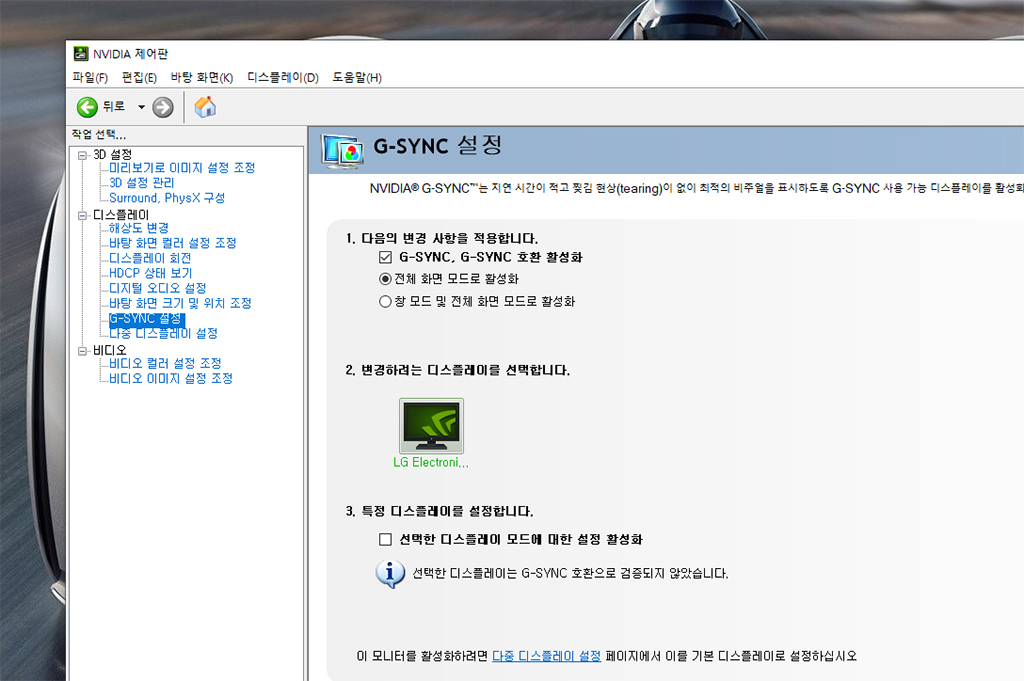
Task: Click the NVIDIA logo in title bar
Action: [81, 54]
